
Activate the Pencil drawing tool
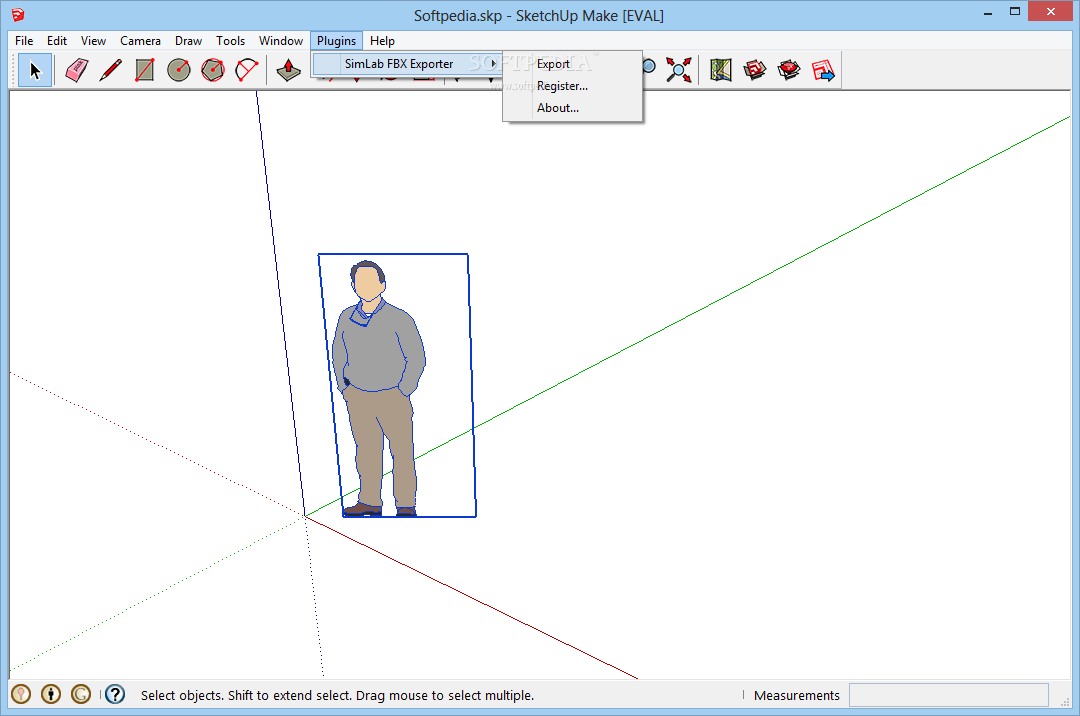point(111,70)
